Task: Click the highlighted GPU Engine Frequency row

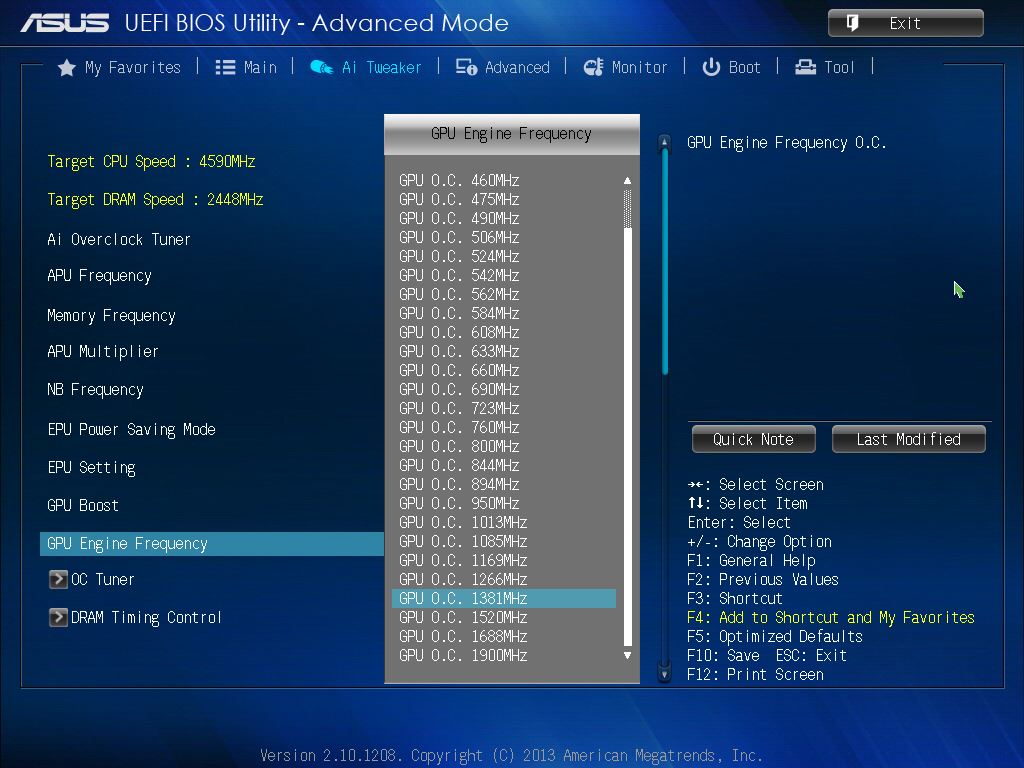Action: pos(212,544)
